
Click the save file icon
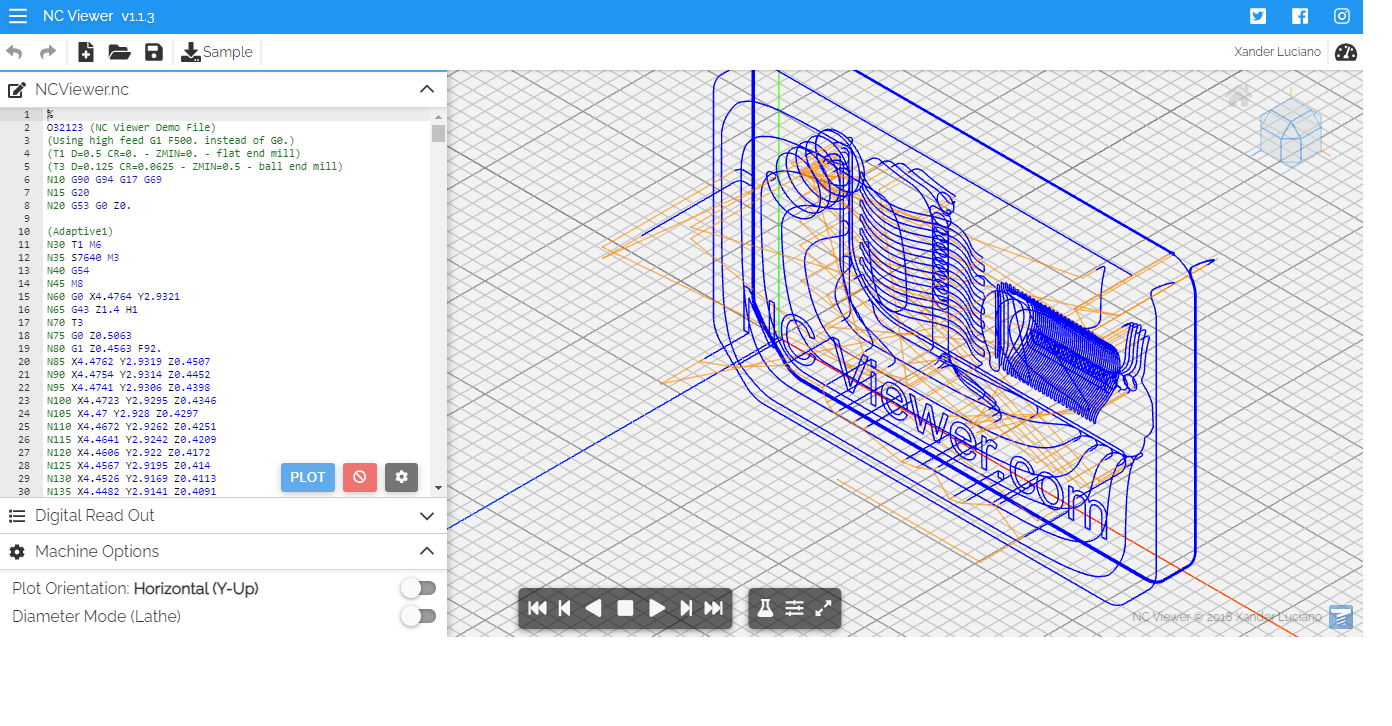(x=153, y=52)
